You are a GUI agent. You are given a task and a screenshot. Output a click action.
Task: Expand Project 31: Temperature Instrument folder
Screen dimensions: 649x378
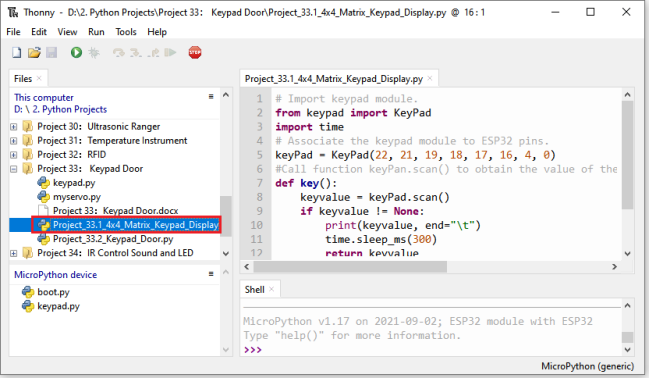(14, 141)
